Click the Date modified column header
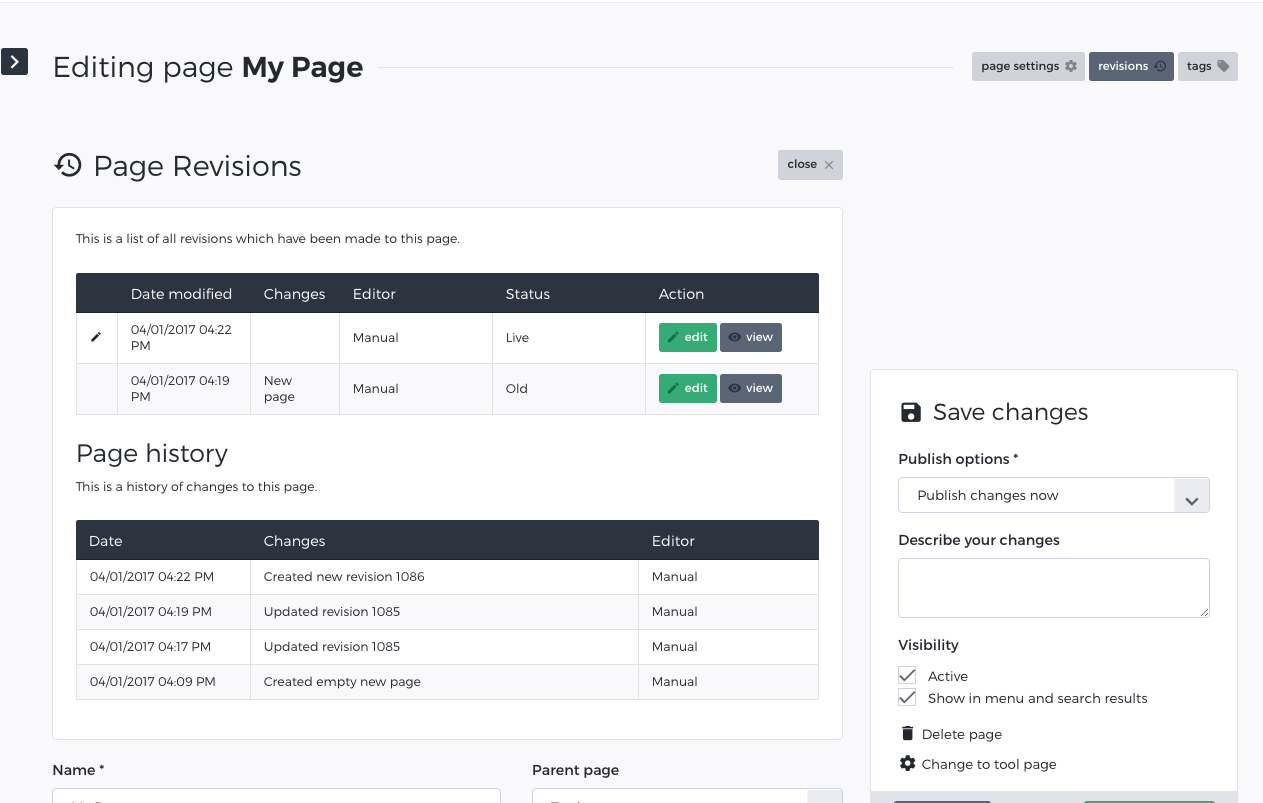The height and width of the screenshot is (803, 1263). pos(181,294)
